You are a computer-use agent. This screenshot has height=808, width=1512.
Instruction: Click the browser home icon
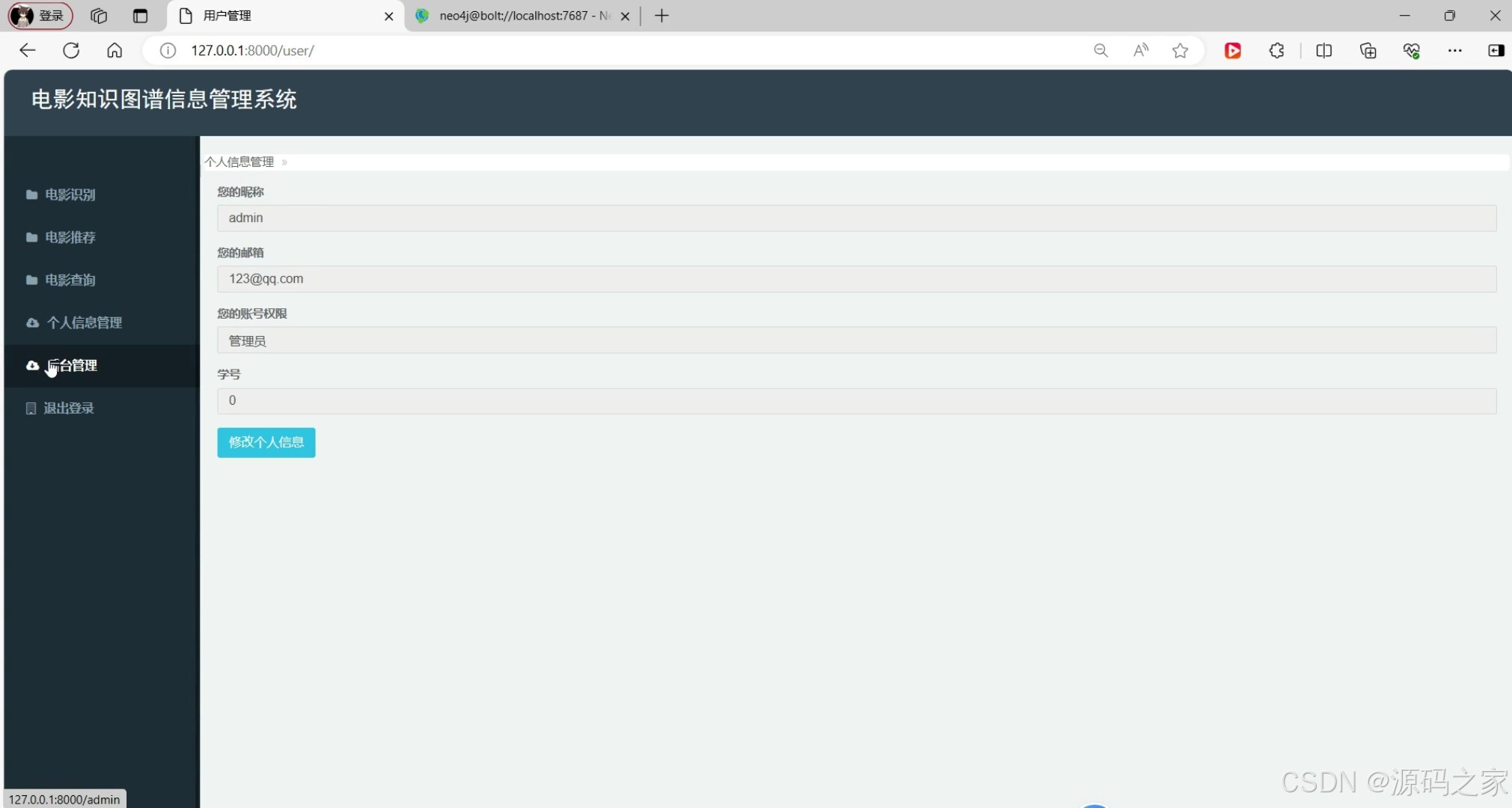pyautogui.click(x=115, y=50)
